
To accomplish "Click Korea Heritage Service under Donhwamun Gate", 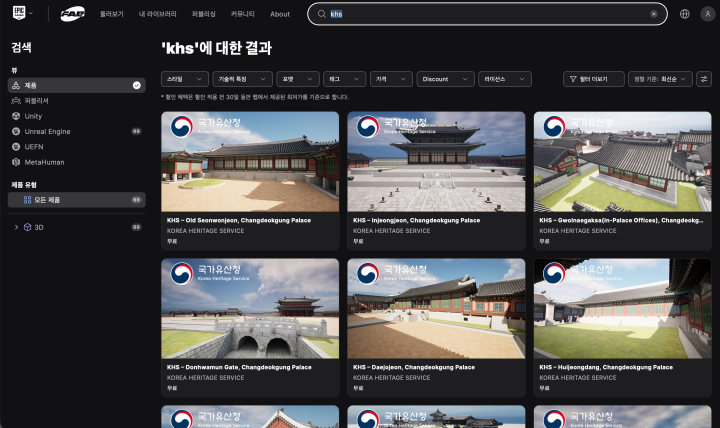I will 207,378.
